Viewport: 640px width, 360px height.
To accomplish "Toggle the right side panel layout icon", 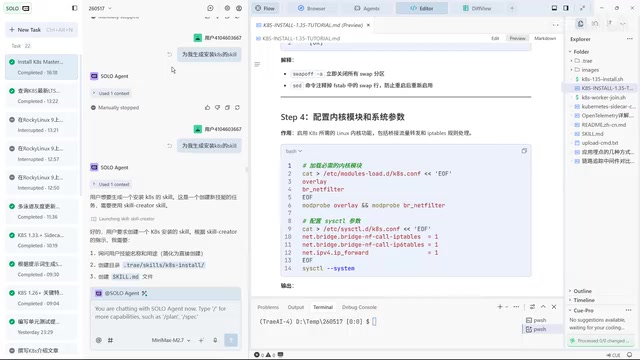I will coord(566,8).
